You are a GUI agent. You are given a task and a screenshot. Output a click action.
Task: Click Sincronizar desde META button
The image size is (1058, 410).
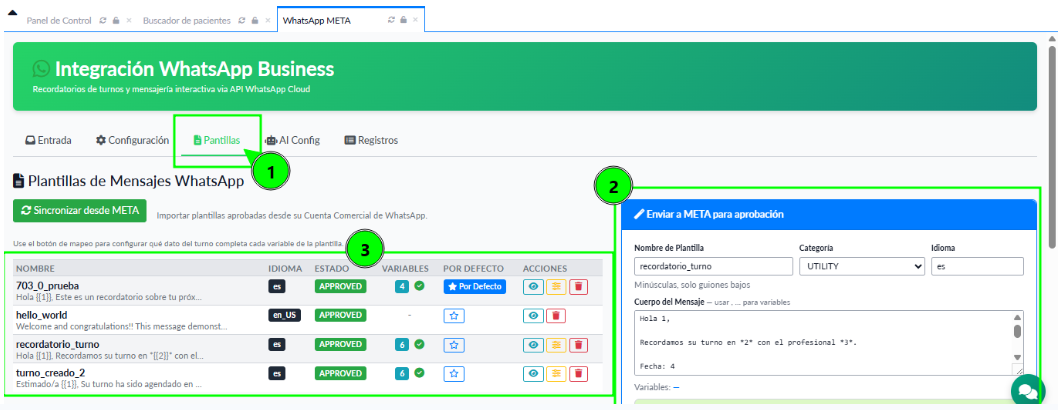click(x=80, y=210)
